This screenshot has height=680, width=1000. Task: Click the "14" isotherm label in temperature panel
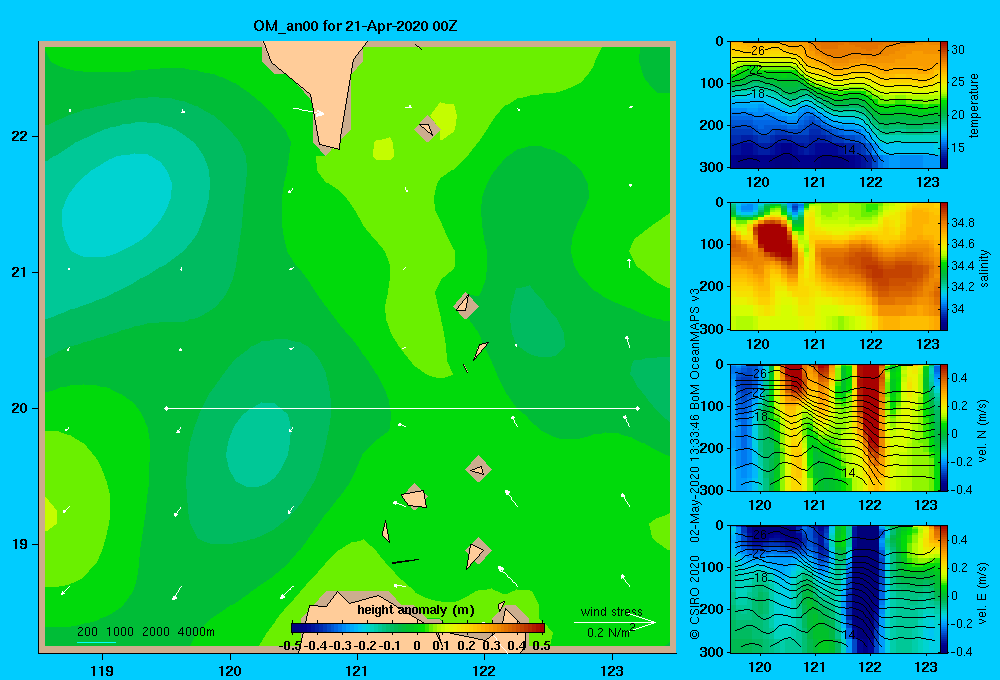848,150
